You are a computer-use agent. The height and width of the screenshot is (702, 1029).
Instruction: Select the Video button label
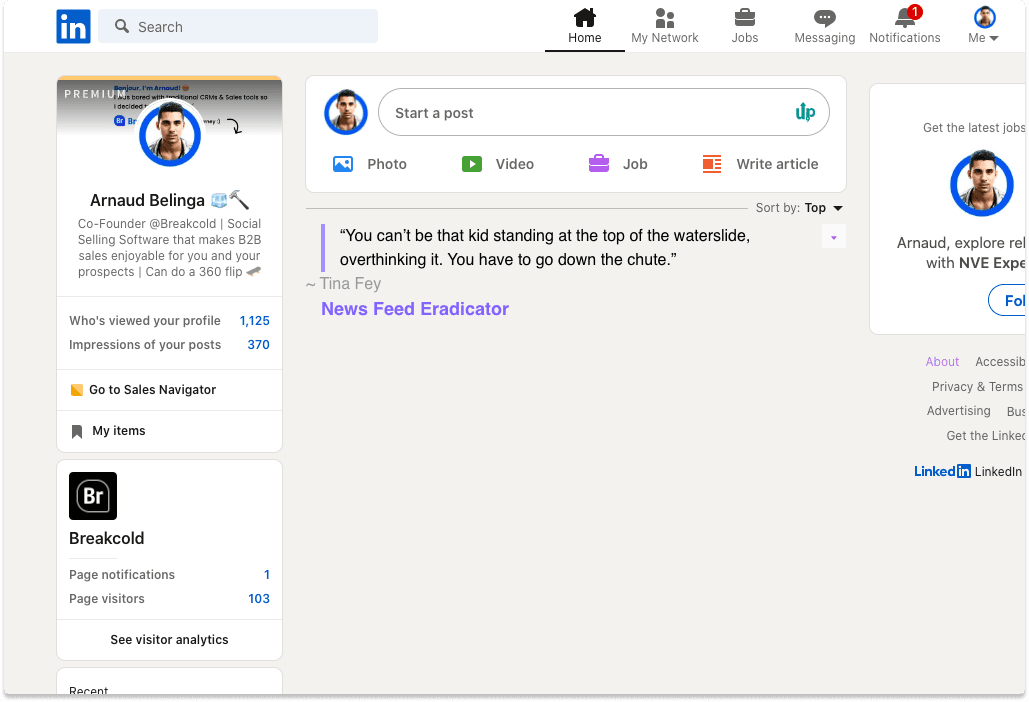click(514, 164)
